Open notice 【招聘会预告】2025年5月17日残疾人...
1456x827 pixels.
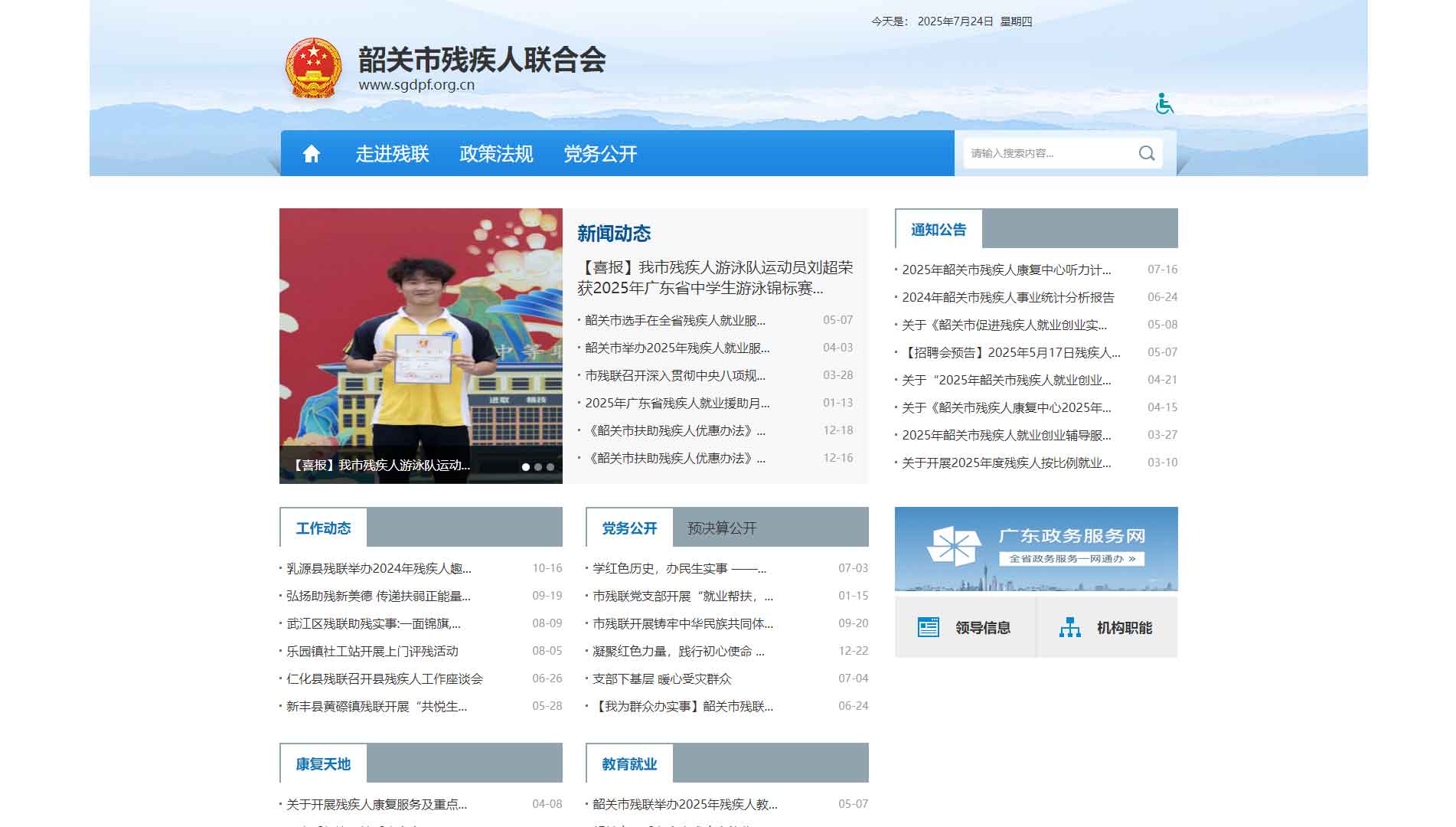tap(1011, 352)
